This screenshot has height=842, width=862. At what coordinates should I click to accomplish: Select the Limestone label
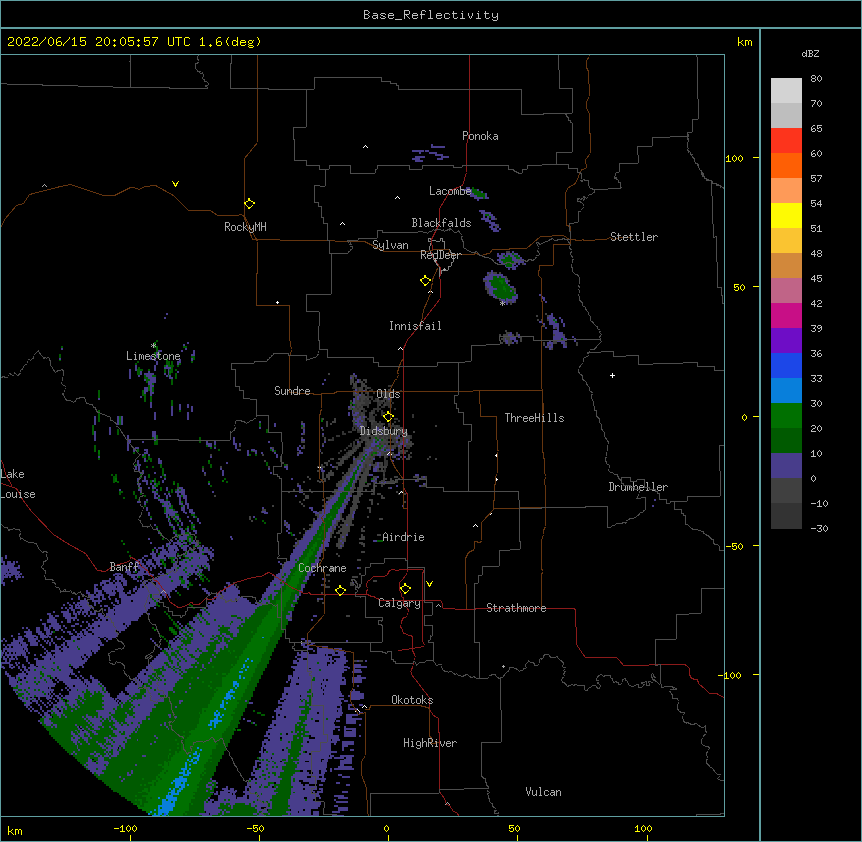point(153,356)
